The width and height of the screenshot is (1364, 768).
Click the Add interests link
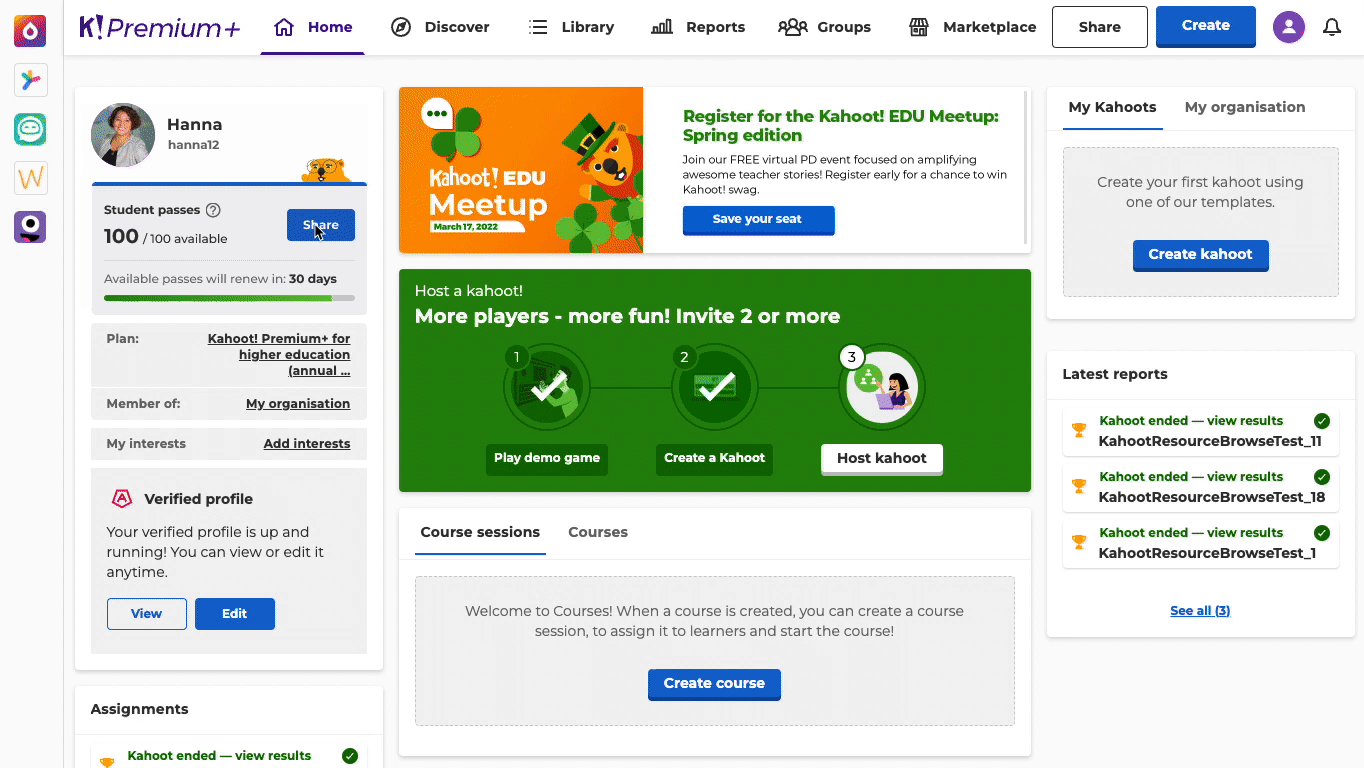click(307, 444)
